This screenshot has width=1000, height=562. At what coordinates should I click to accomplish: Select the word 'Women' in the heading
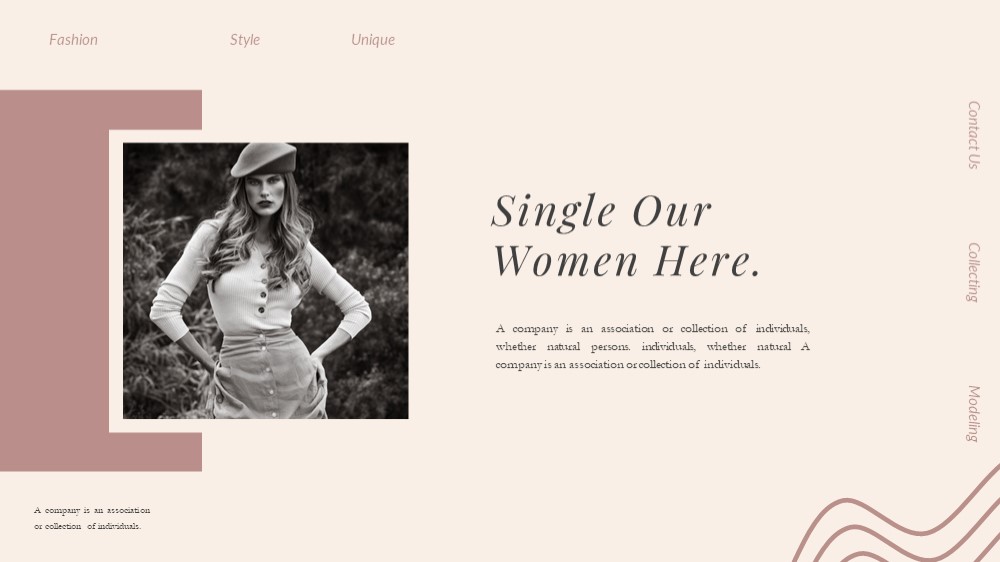point(566,261)
